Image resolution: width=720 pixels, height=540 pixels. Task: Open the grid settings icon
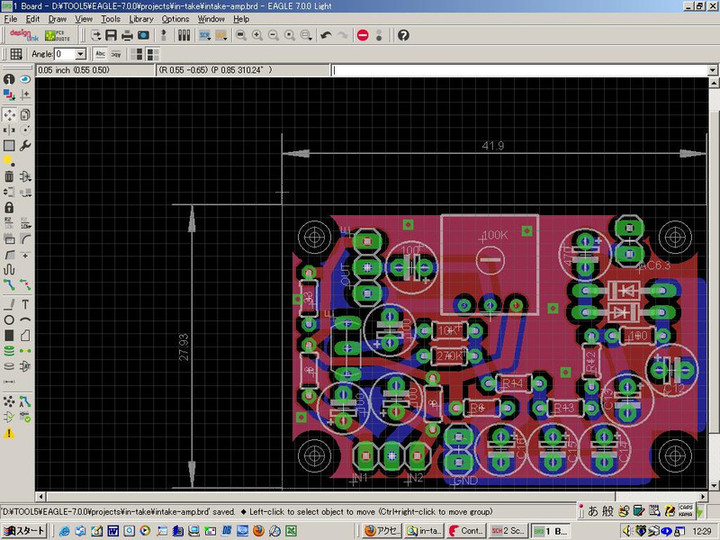point(16,54)
